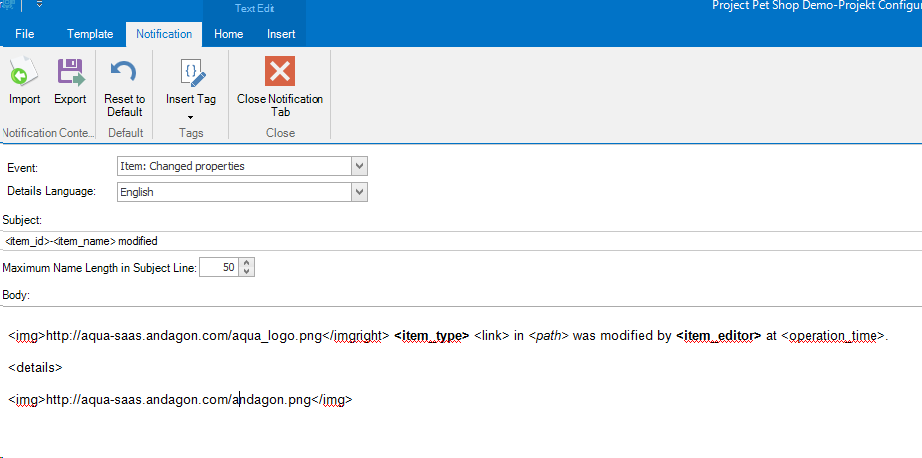Open the Details Language dropdown
This screenshot has width=922, height=458.
(x=360, y=191)
